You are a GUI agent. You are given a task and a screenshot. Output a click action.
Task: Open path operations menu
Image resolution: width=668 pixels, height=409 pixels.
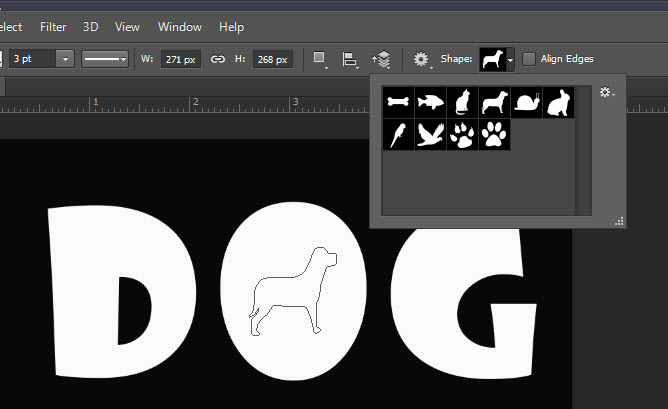coord(320,59)
